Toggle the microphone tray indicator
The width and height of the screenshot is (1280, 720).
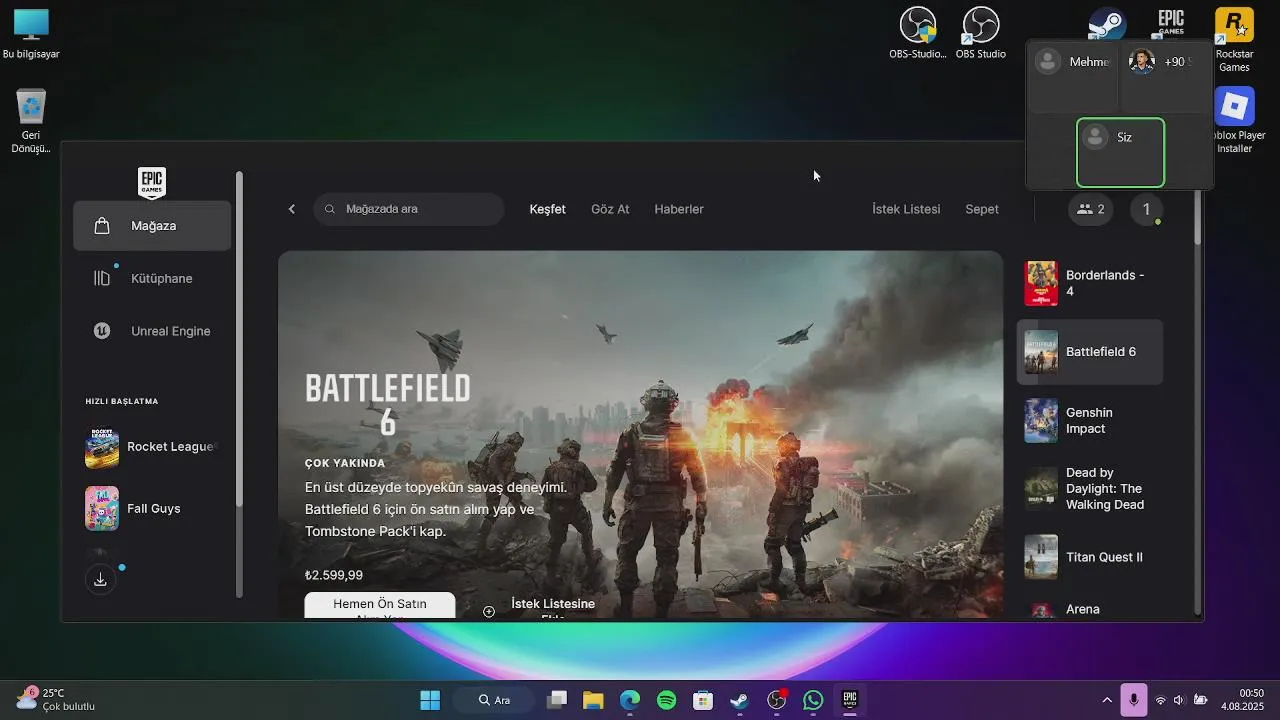(1133, 700)
